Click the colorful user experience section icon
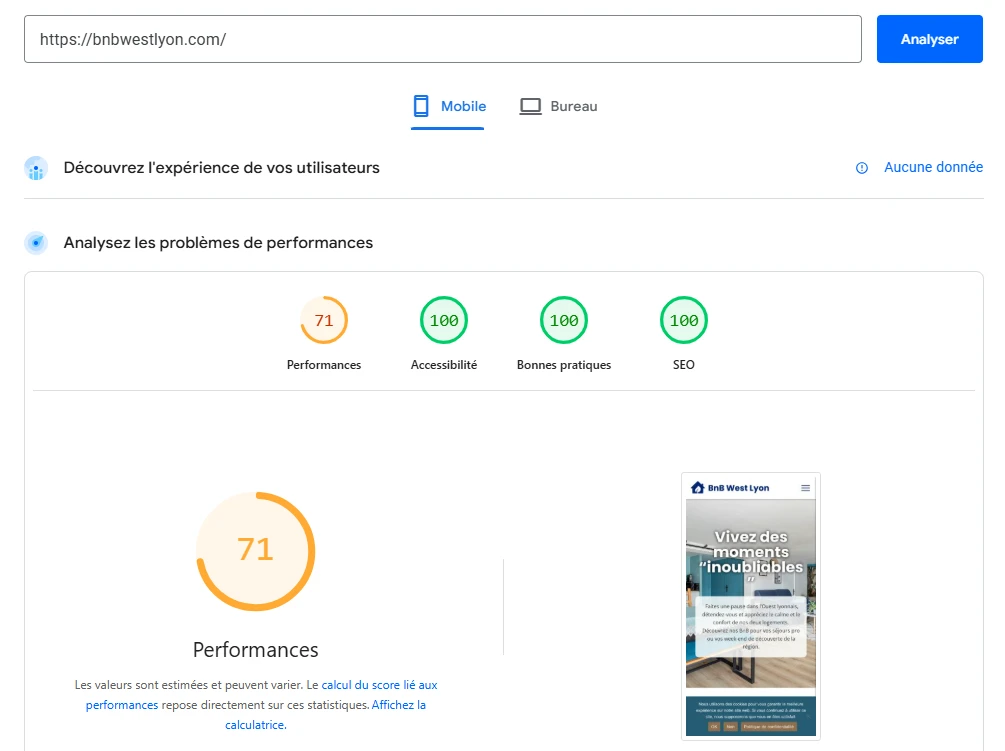Image resolution: width=1005 pixels, height=751 pixels. [36, 168]
